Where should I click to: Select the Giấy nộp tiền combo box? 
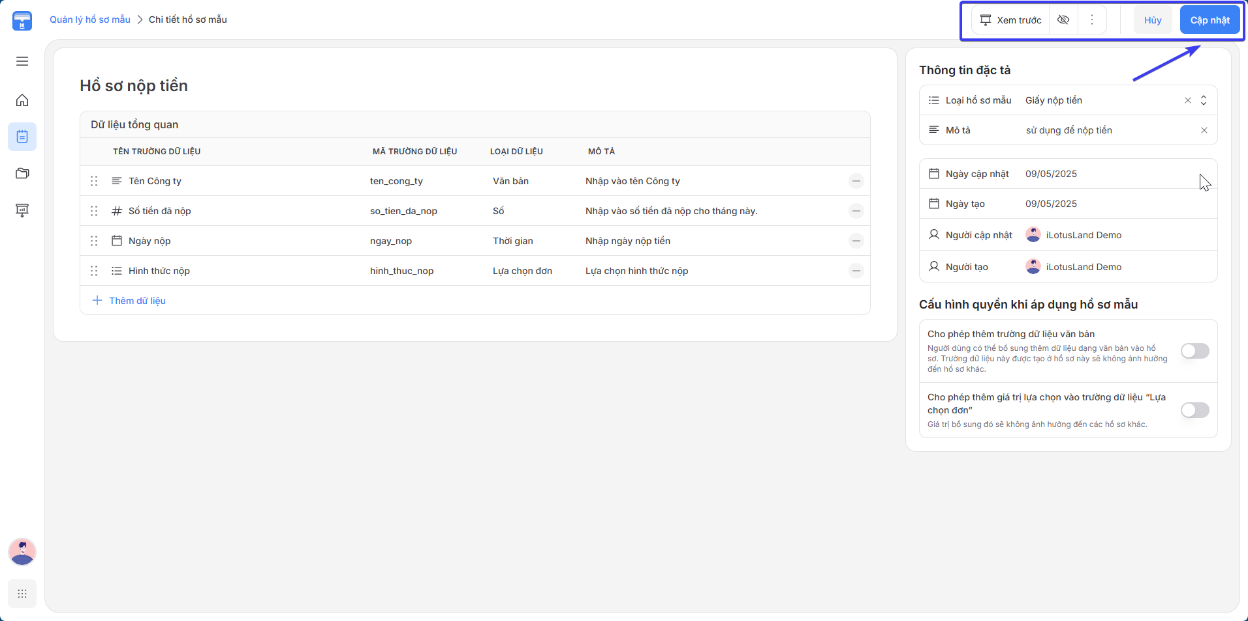coord(1054,100)
